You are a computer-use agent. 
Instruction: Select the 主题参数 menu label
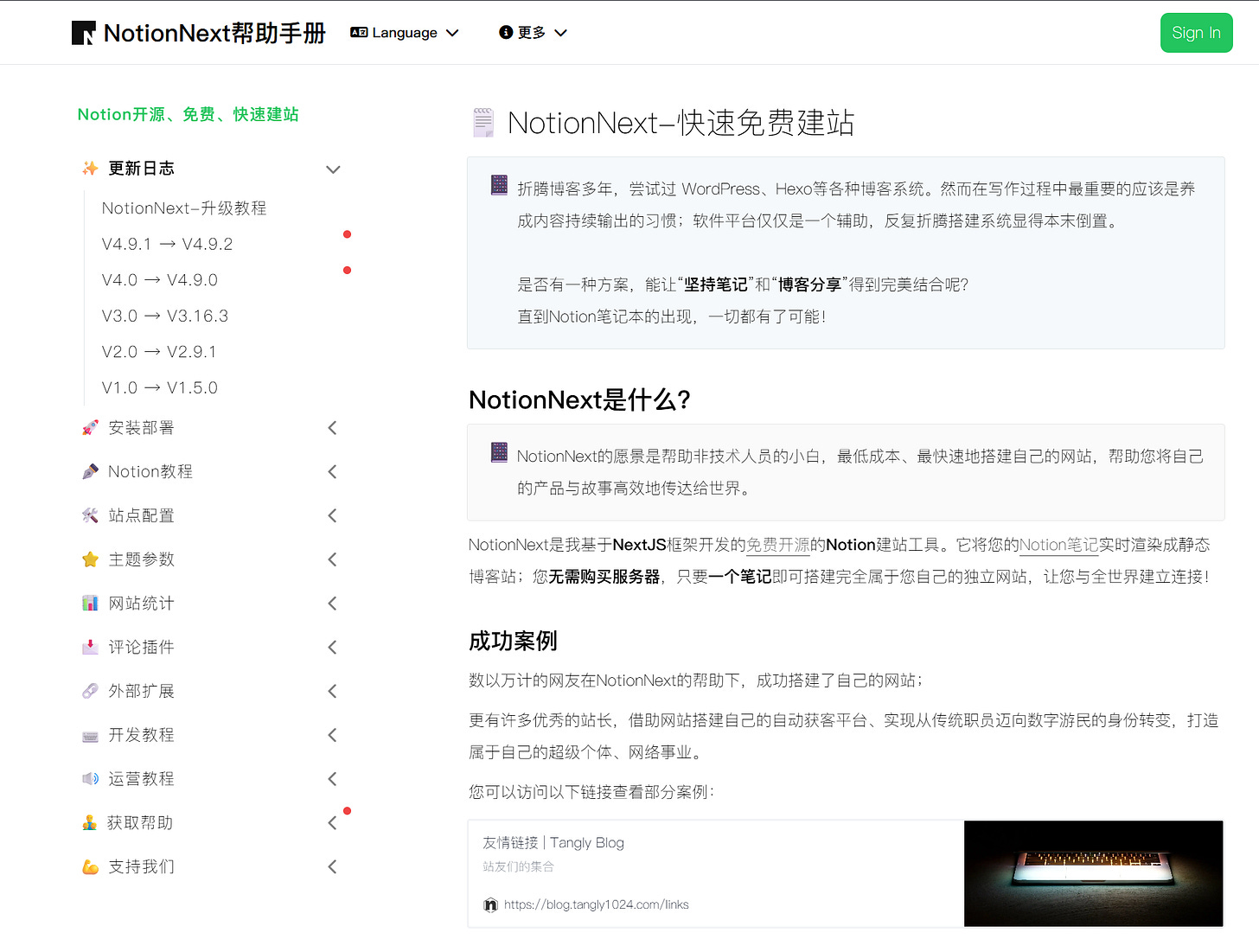141,559
